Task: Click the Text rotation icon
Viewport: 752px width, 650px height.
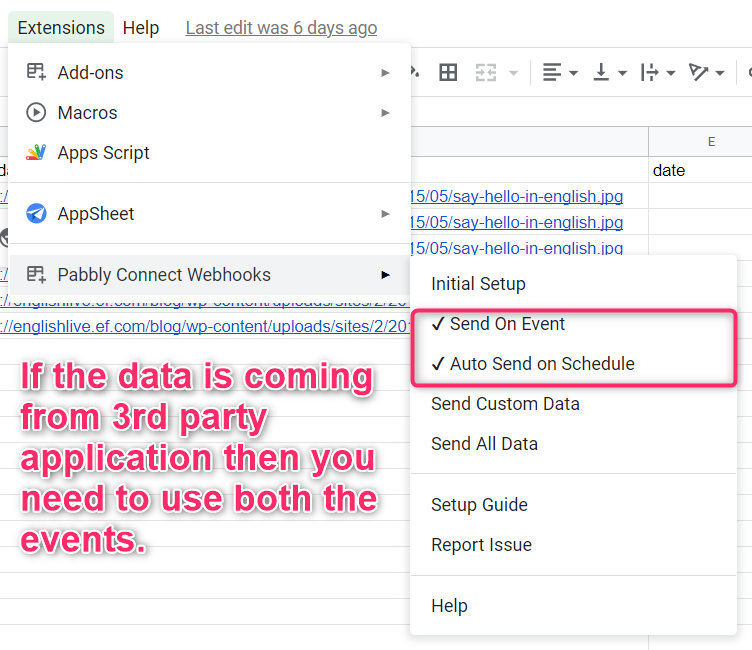Action: [x=699, y=73]
